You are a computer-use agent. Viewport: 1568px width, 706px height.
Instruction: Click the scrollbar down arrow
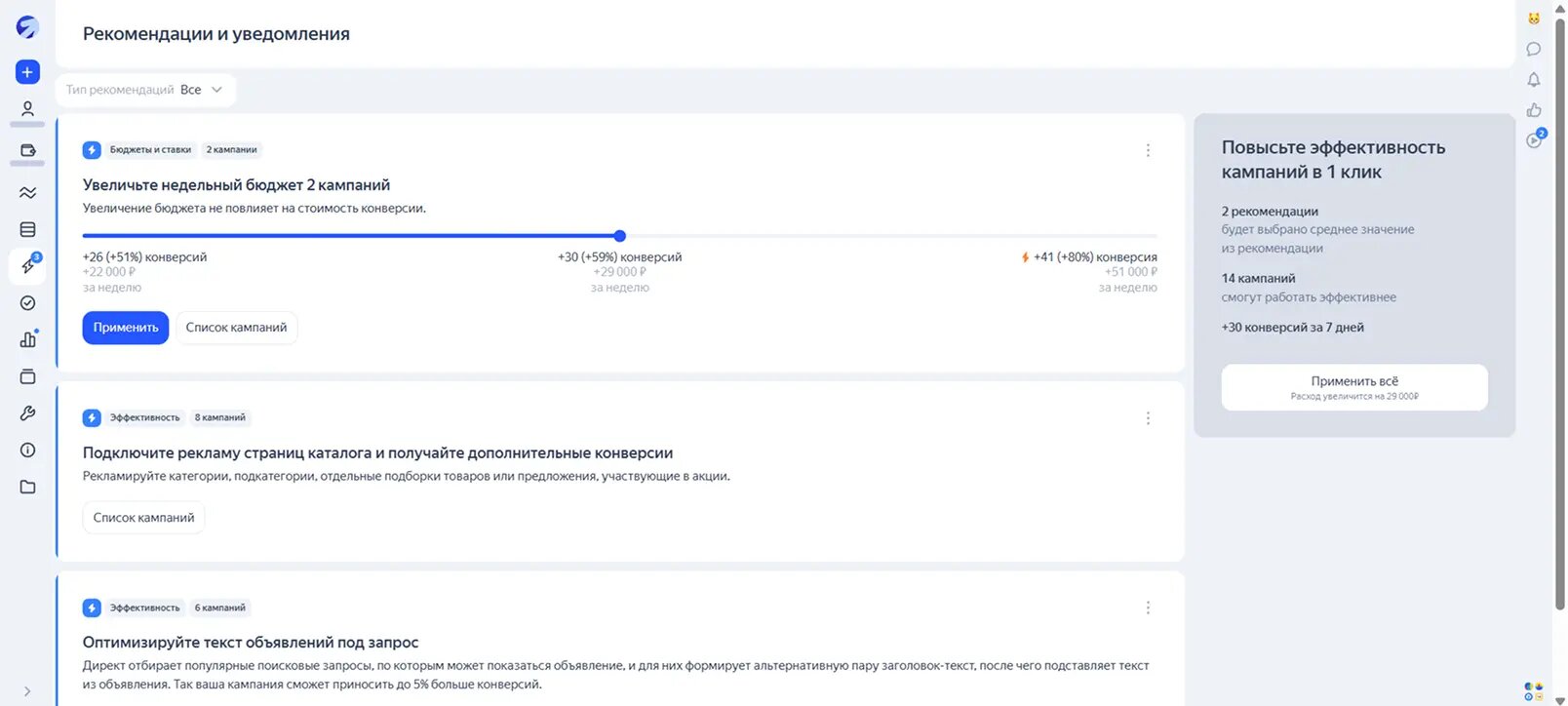coord(1560,700)
